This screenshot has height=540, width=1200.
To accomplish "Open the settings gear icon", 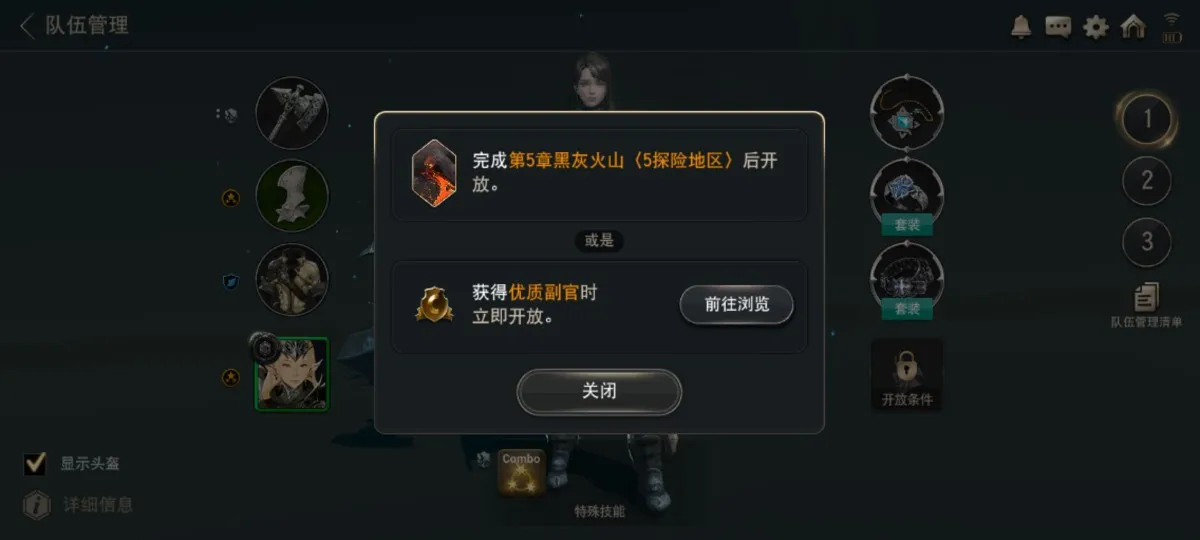I will pos(1096,27).
